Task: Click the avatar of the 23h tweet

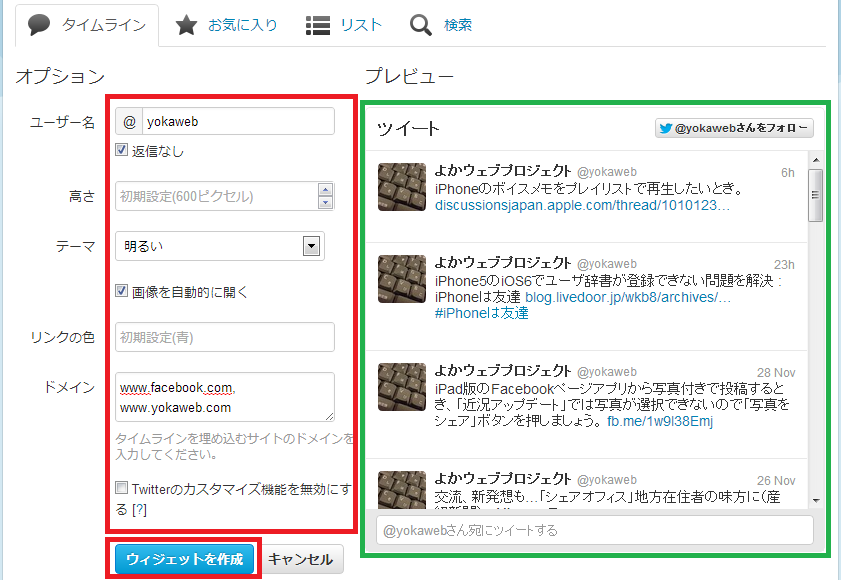Action: click(x=402, y=279)
